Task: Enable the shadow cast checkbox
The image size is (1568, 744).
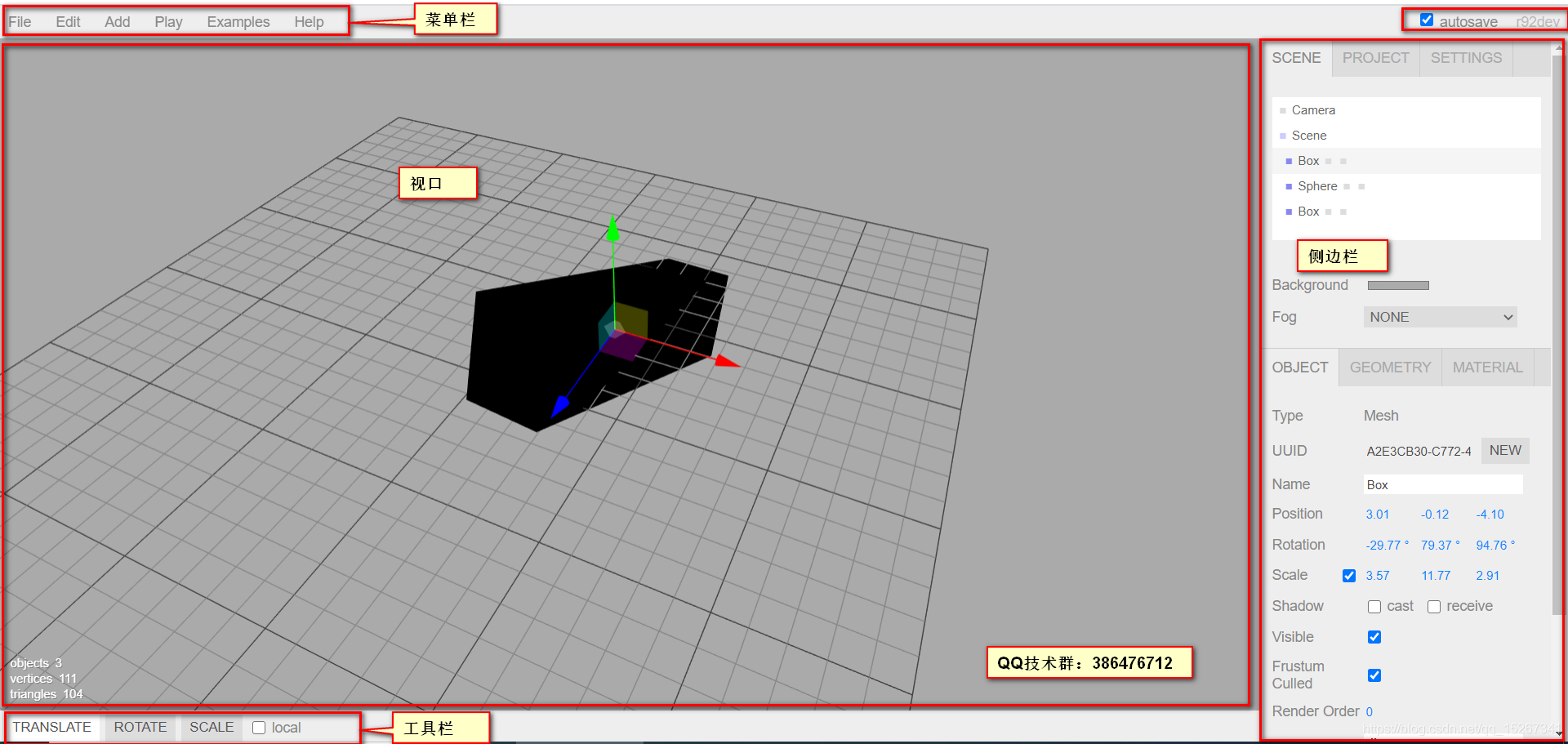Action: (1374, 606)
